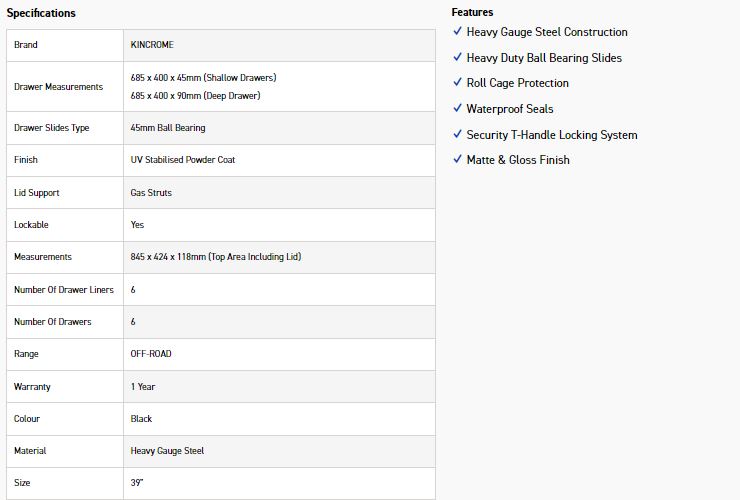Click the KINCROME brand value
Image resolution: width=740 pixels, height=500 pixels.
point(152,45)
